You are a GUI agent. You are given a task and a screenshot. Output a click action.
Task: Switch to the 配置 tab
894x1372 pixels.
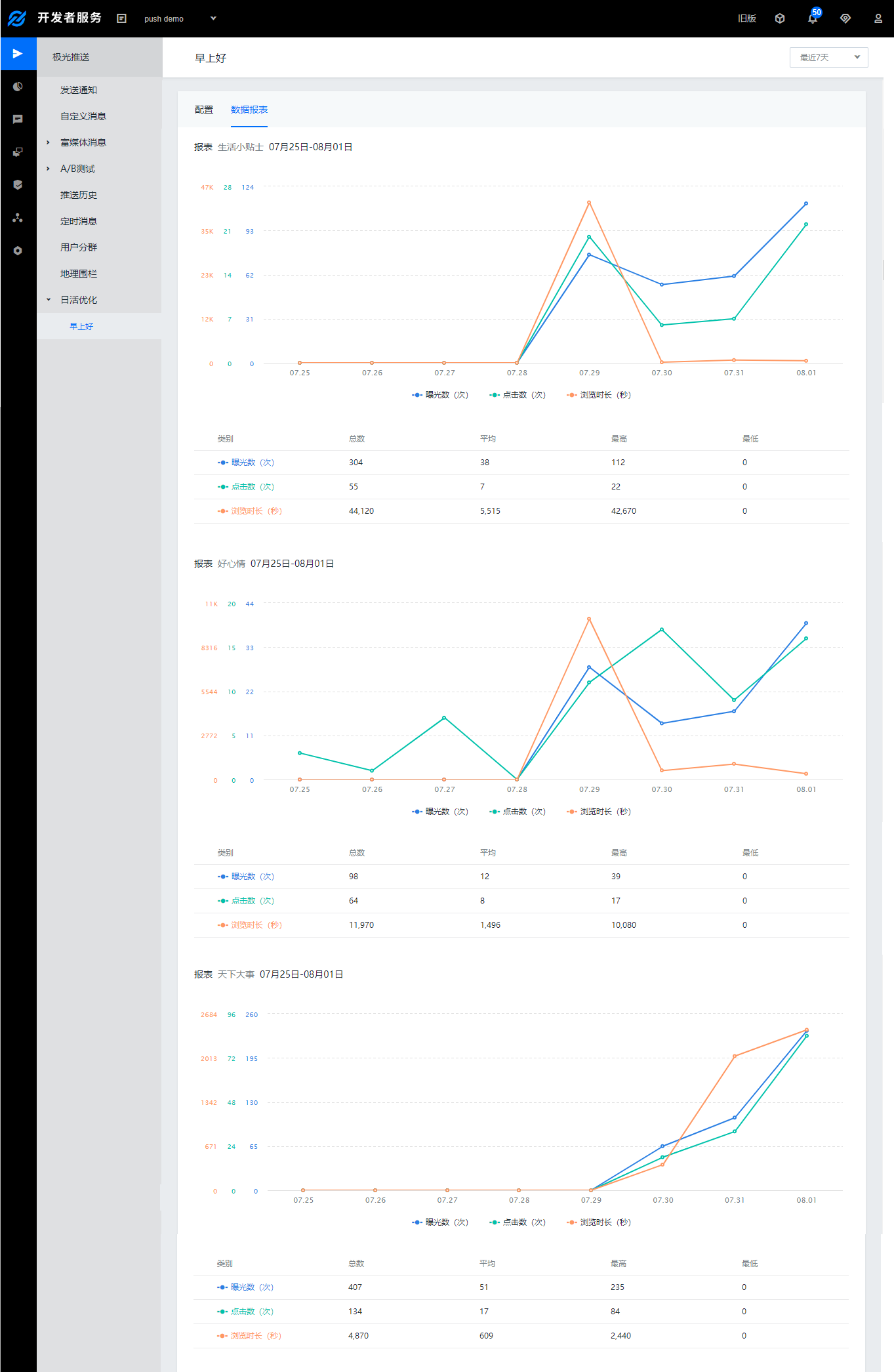pos(204,110)
